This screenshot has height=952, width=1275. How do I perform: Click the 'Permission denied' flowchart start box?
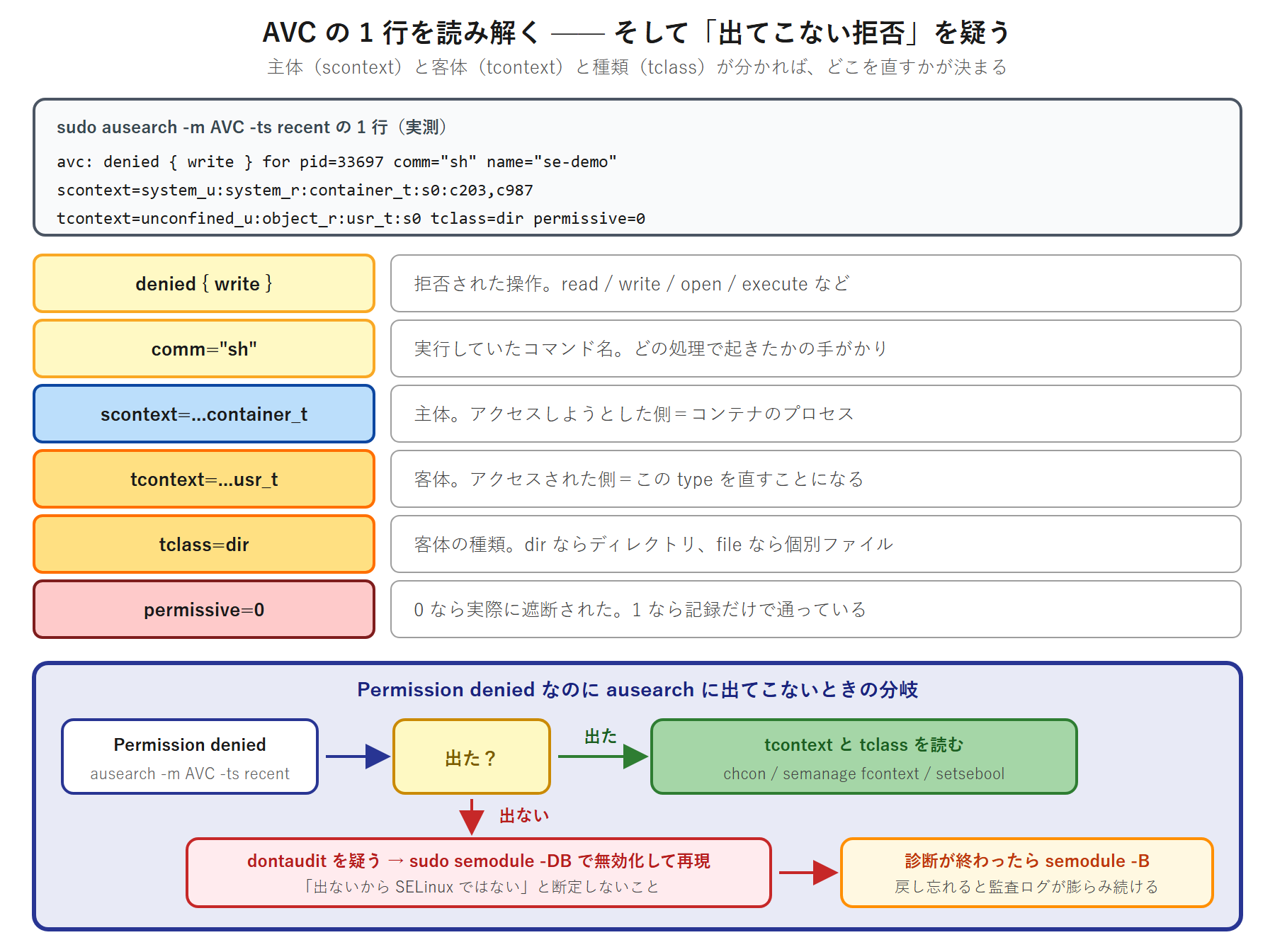coord(190,756)
